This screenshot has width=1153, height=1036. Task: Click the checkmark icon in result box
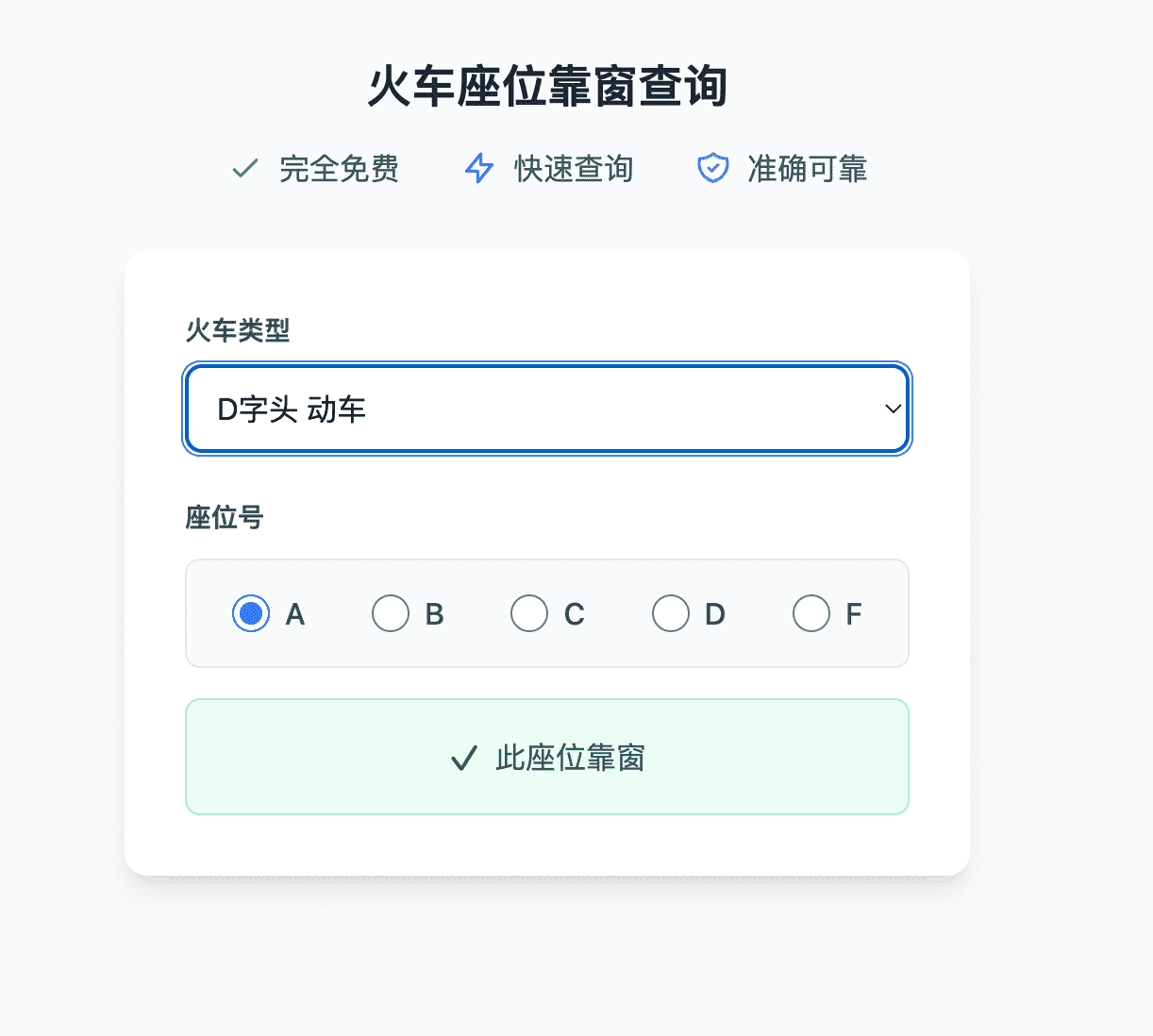(x=463, y=758)
